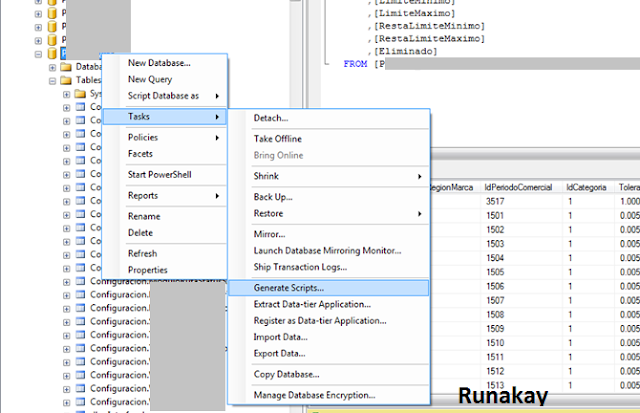Image resolution: width=640 pixels, height=413 pixels.
Task: Click [RestaLimiteMinimo] in the query
Action: [x=430, y=26]
